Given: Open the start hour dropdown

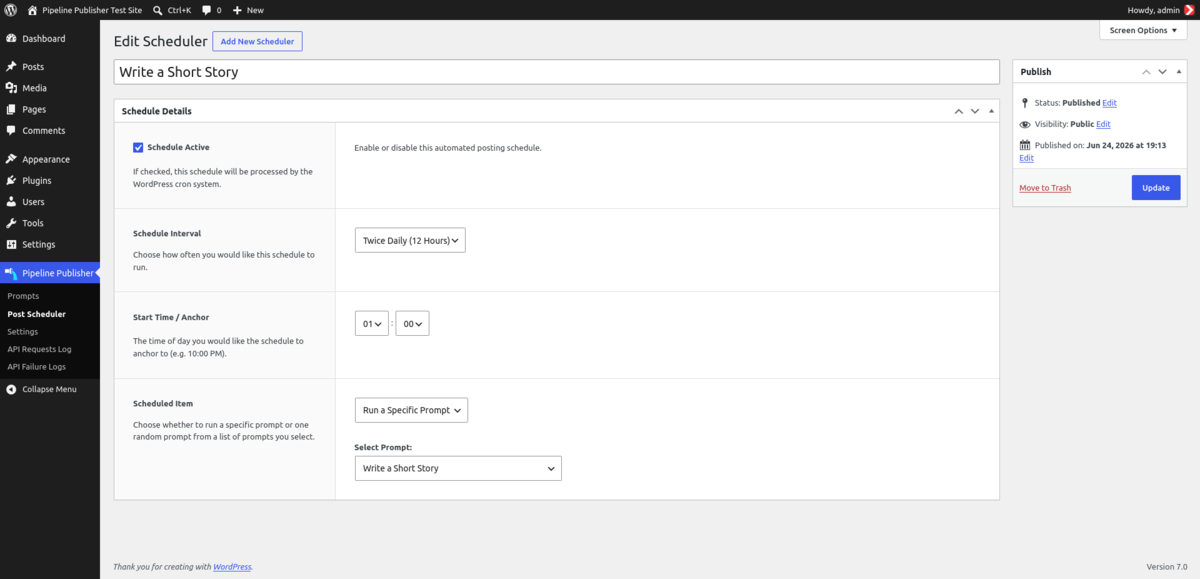Looking at the screenshot, I should (x=372, y=324).
